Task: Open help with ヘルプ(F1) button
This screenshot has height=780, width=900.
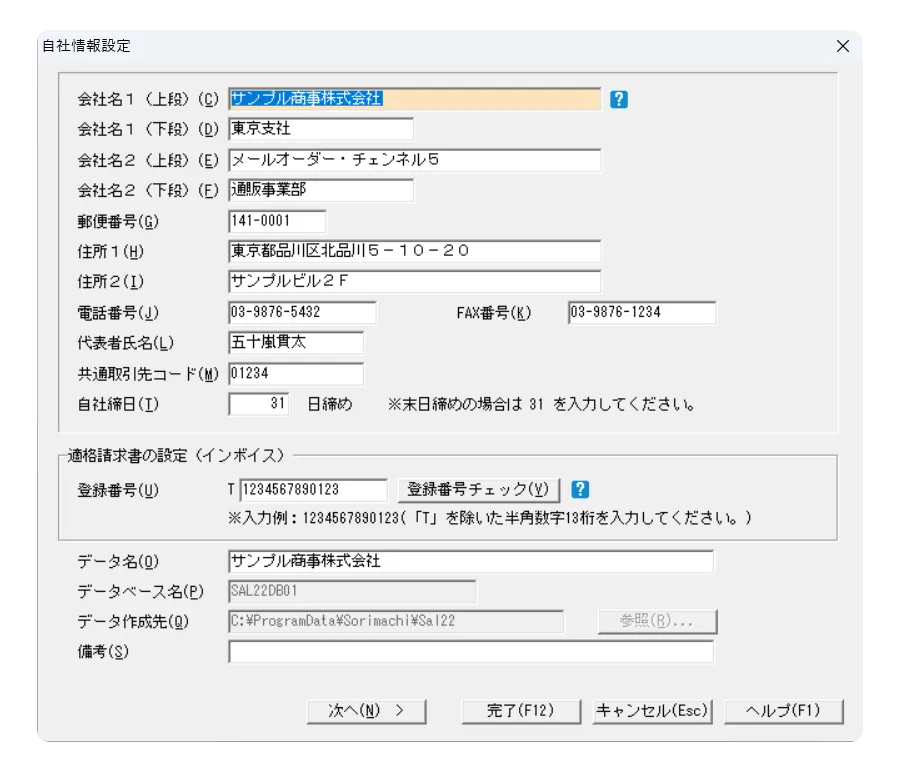Action: point(783,711)
